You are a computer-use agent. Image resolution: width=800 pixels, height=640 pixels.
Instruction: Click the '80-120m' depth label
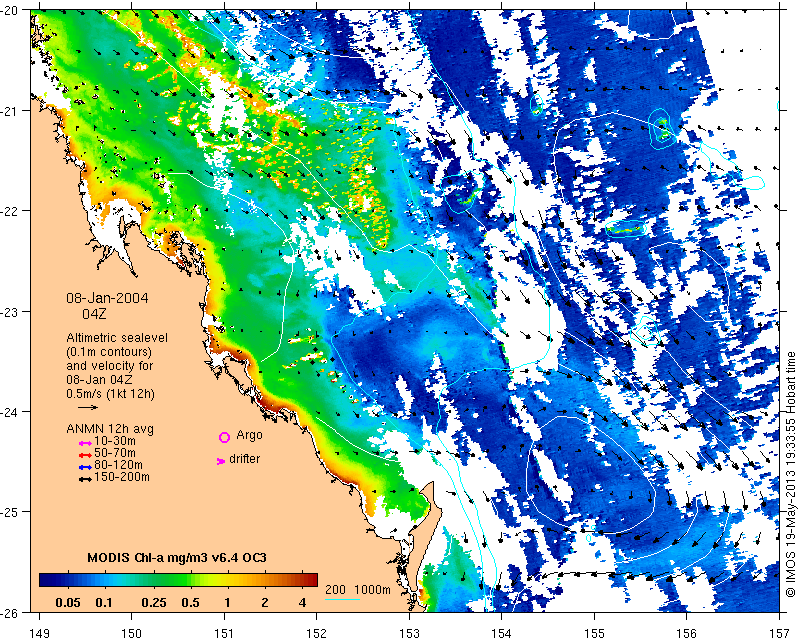click(118, 465)
